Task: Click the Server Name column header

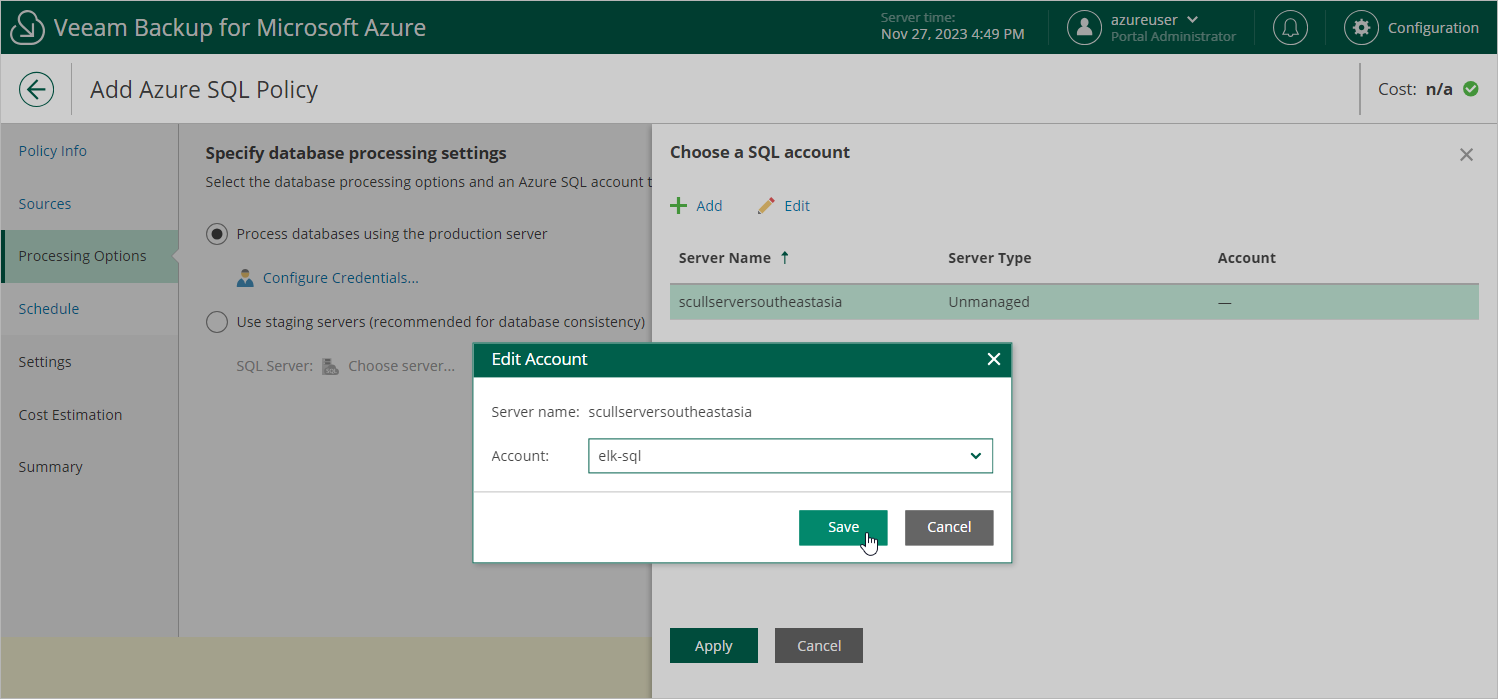Action: (725, 258)
